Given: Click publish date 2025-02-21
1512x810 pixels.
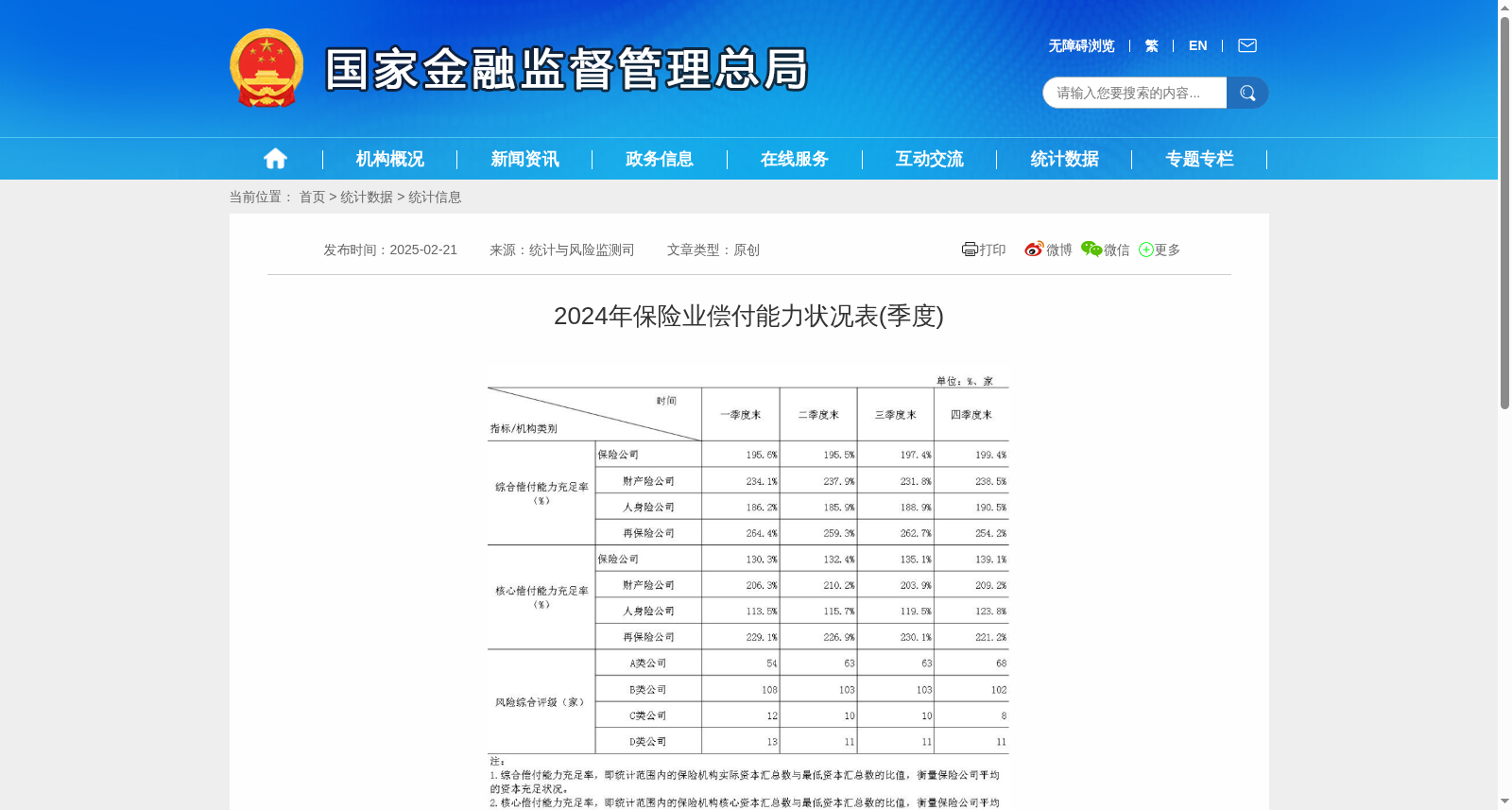Looking at the screenshot, I should (x=423, y=250).
